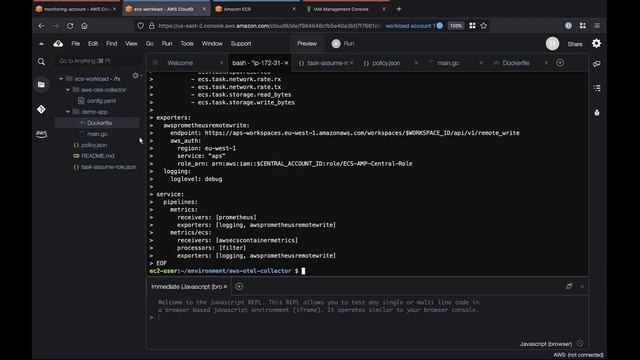
Task: Open the Environment file tree icon
Action: click(41, 84)
